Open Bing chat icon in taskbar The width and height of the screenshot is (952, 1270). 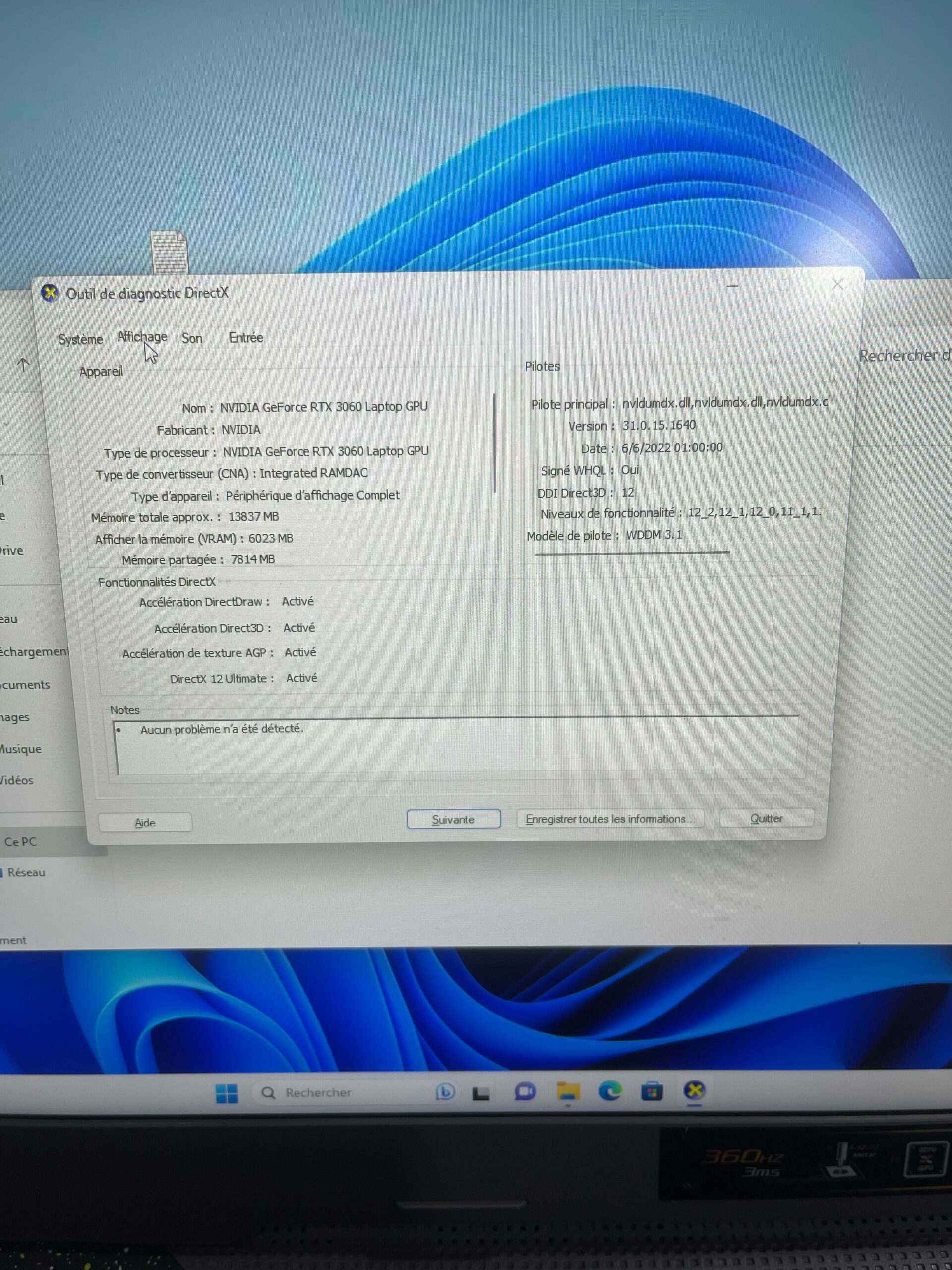click(x=445, y=1091)
